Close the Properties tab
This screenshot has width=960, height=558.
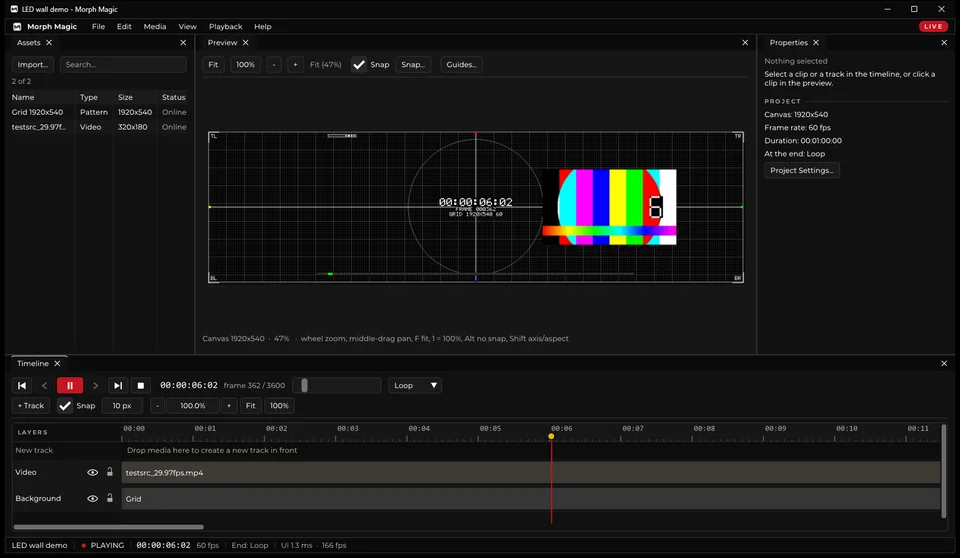[x=816, y=43]
